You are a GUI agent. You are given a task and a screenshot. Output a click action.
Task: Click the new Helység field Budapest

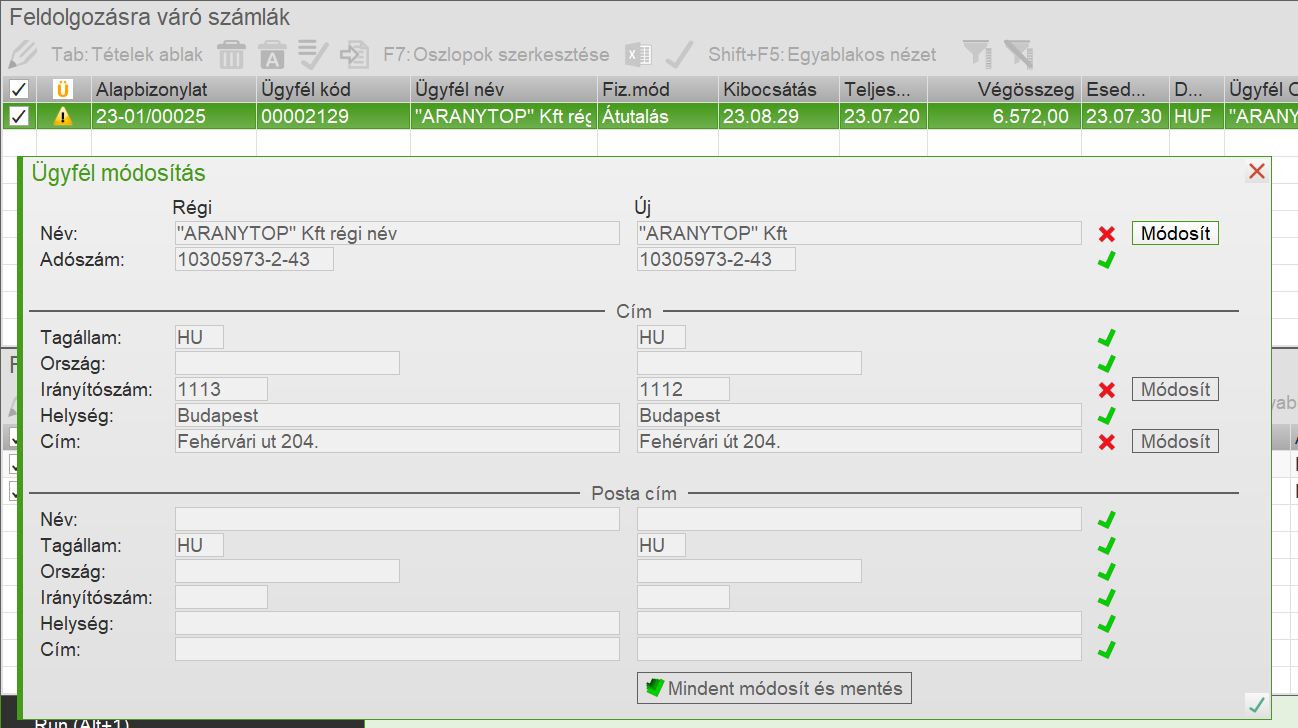point(859,415)
